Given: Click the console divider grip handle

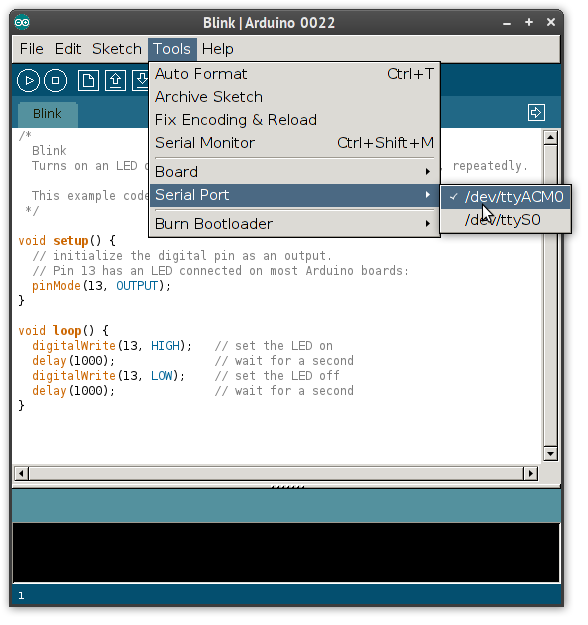Looking at the screenshot, I should tap(287, 487).
